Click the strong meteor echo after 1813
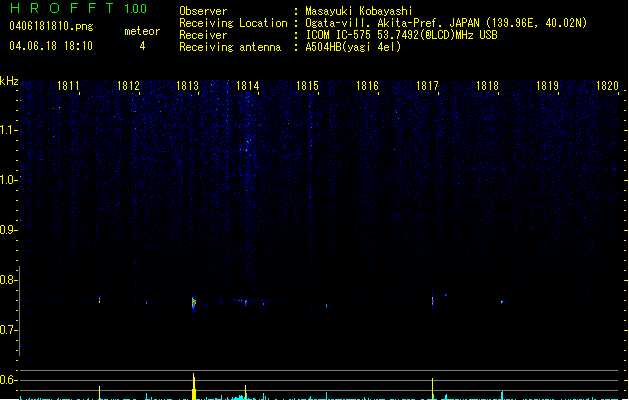Viewport: 629px width, 400px height. coord(194,303)
